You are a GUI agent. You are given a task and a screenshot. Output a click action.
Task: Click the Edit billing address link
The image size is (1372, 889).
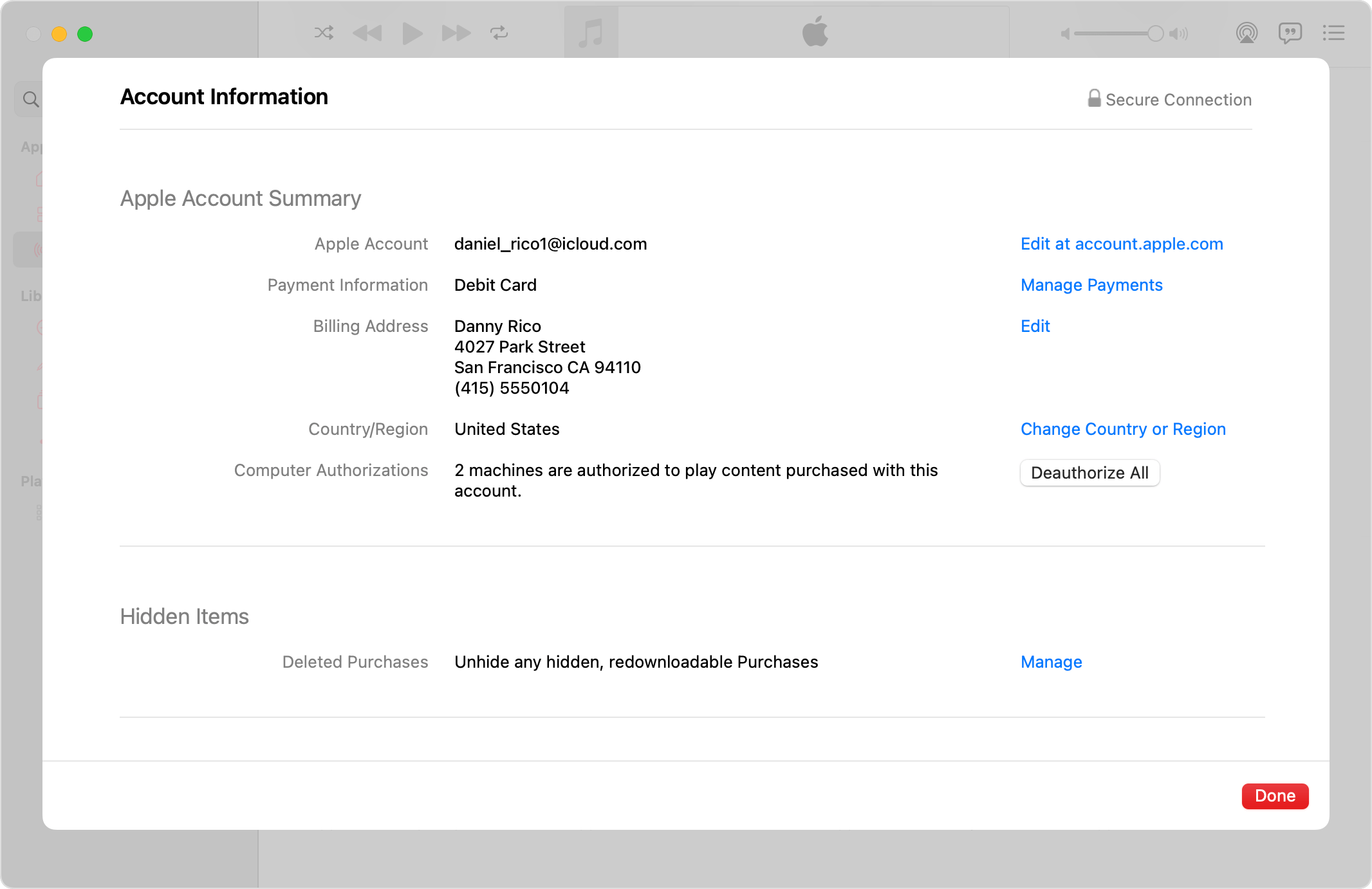(1035, 325)
